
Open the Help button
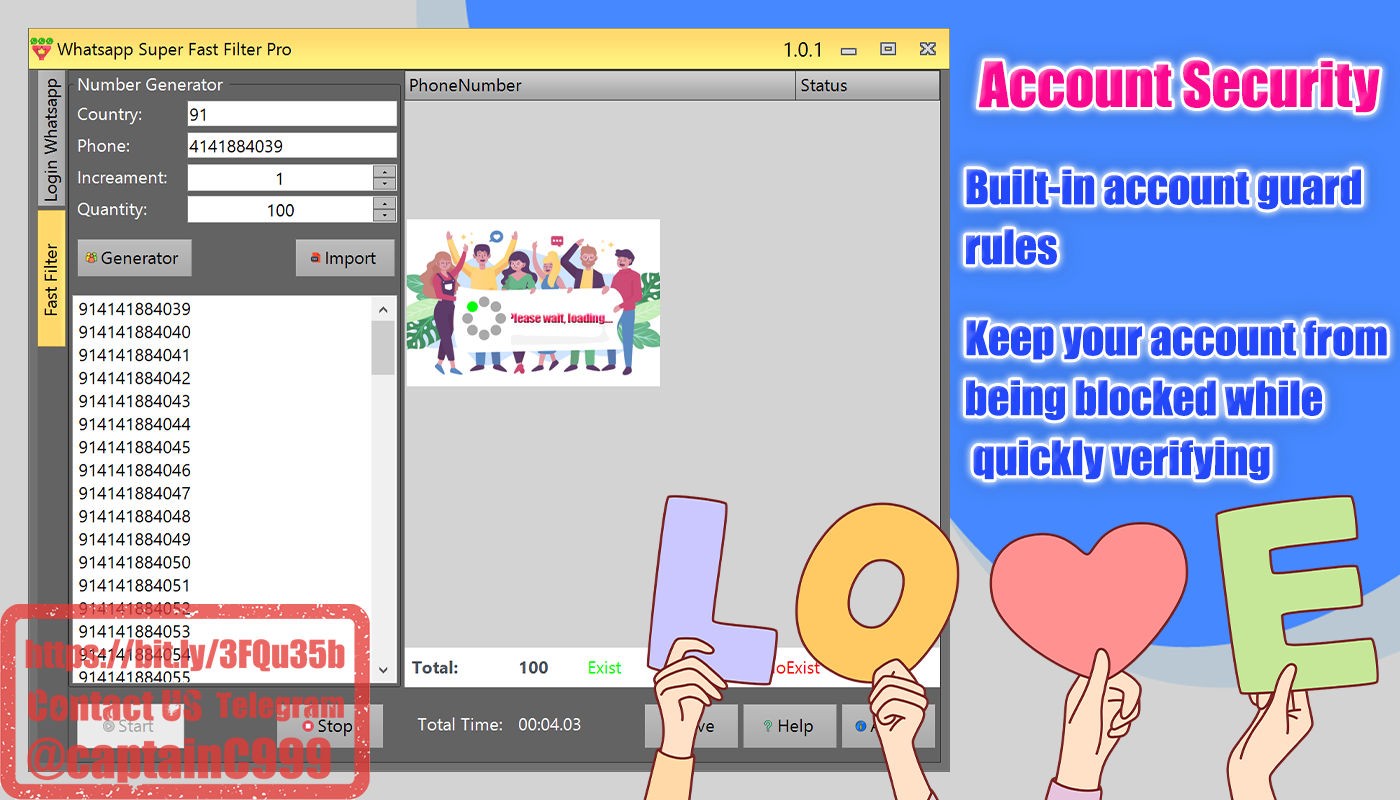789,726
